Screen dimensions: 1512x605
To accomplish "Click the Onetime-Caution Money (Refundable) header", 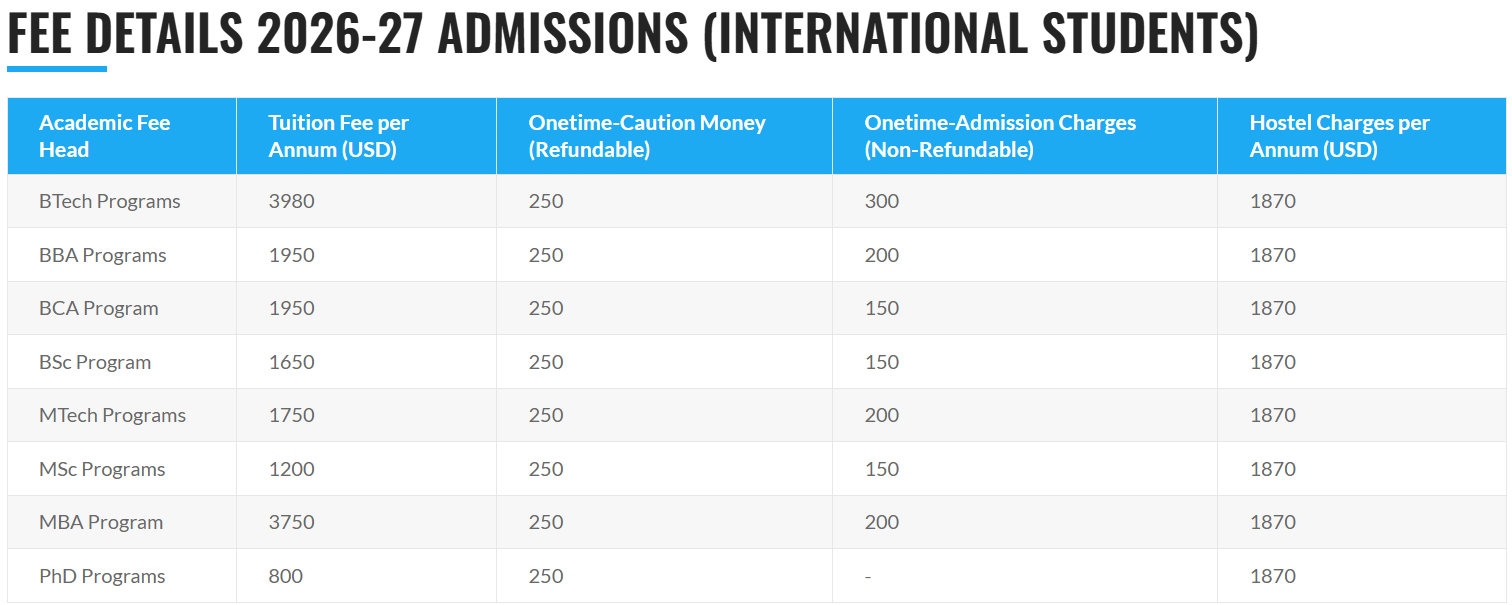I will pyautogui.click(x=647, y=136).
